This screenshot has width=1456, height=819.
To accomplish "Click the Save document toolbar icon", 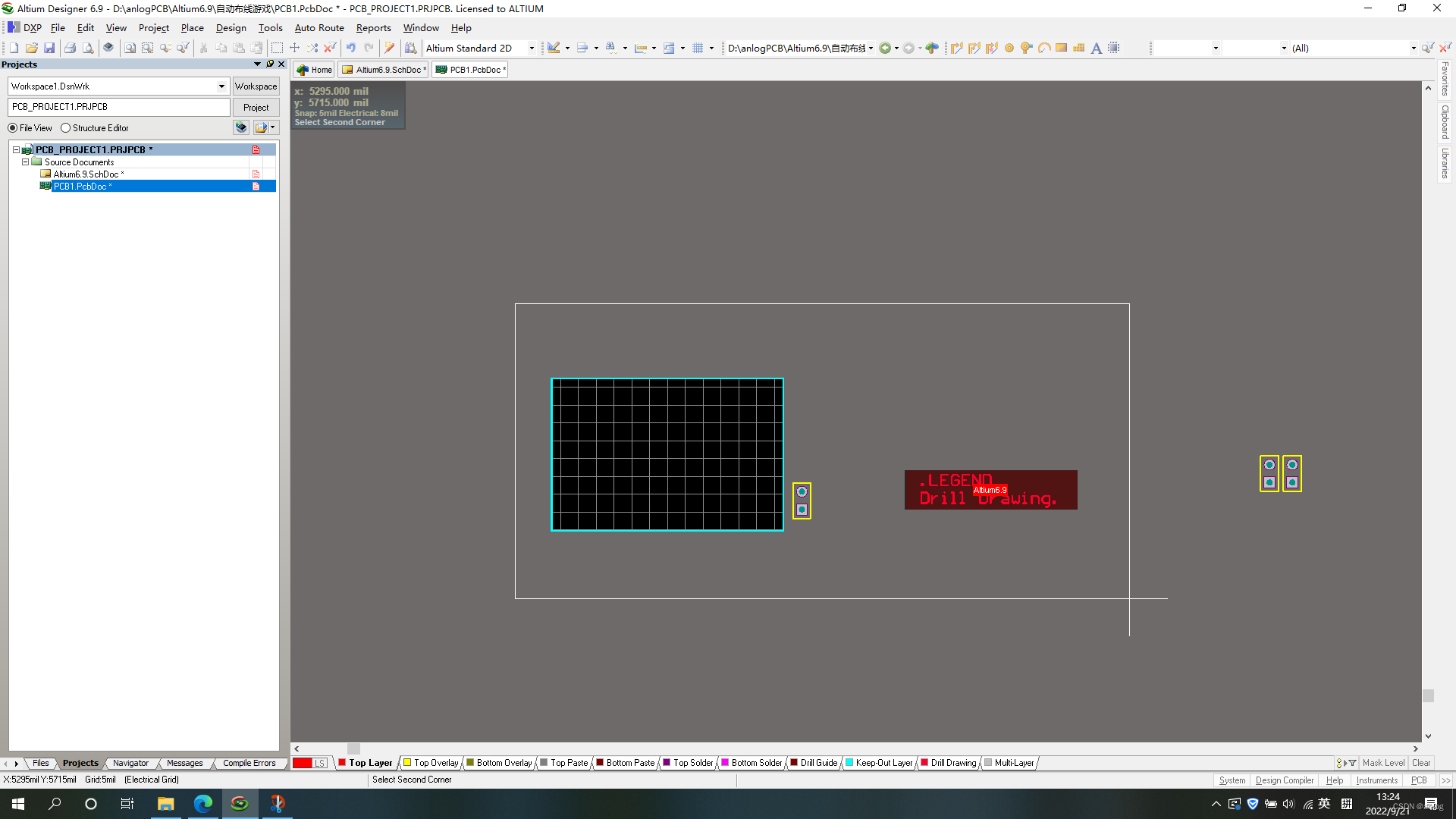I will 49,48.
